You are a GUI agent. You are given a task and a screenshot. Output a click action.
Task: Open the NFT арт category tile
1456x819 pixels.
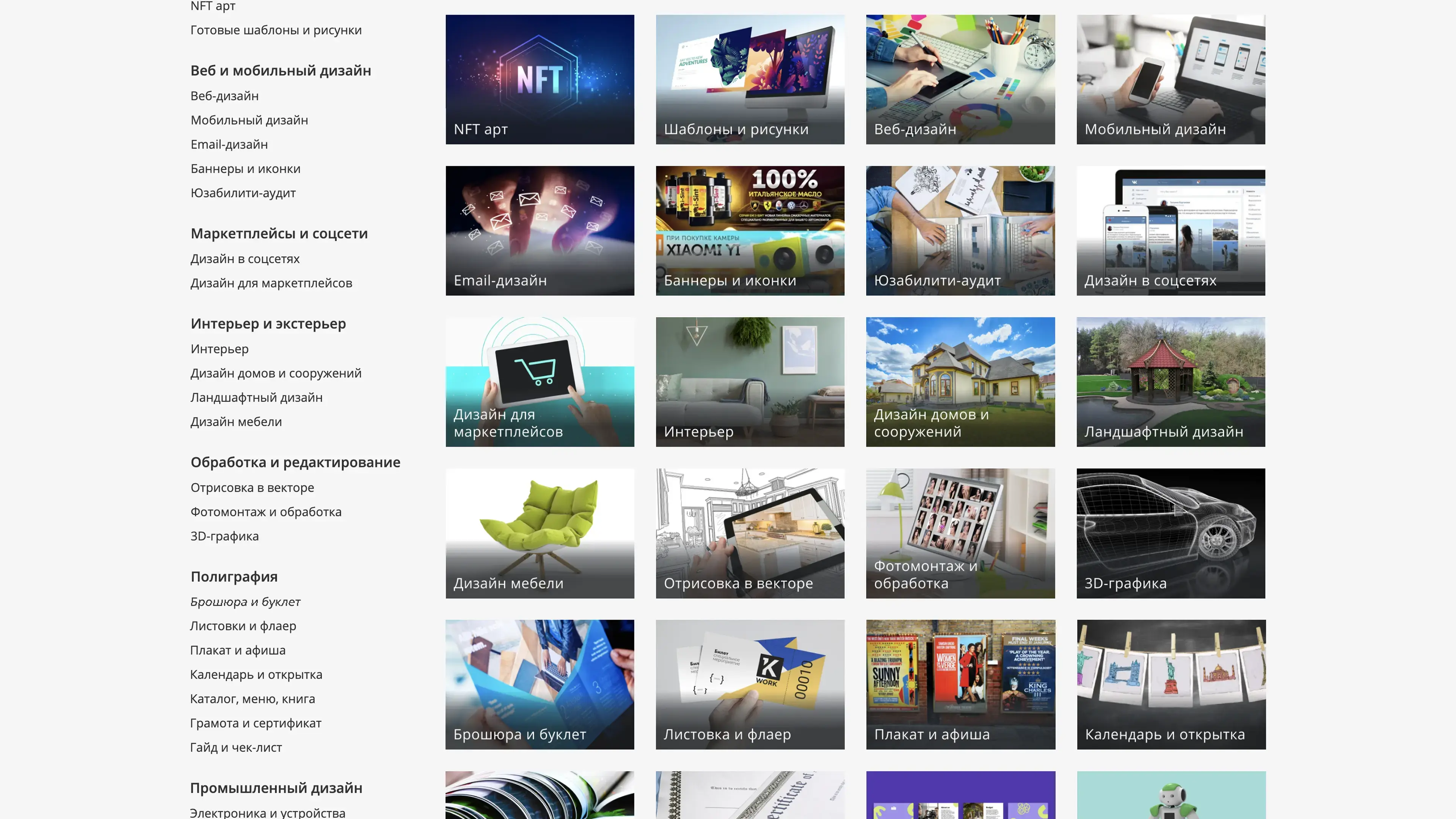point(539,79)
